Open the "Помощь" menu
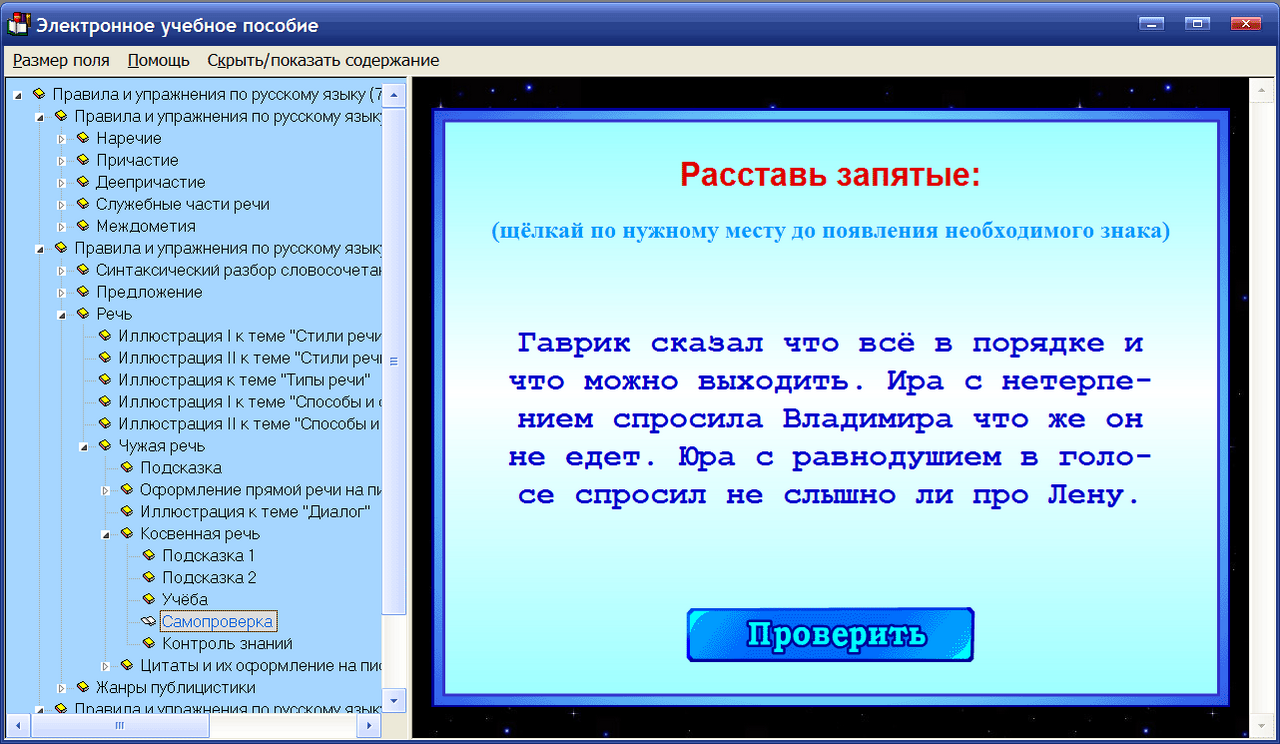The width and height of the screenshot is (1280, 744). (x=157, y=60)
